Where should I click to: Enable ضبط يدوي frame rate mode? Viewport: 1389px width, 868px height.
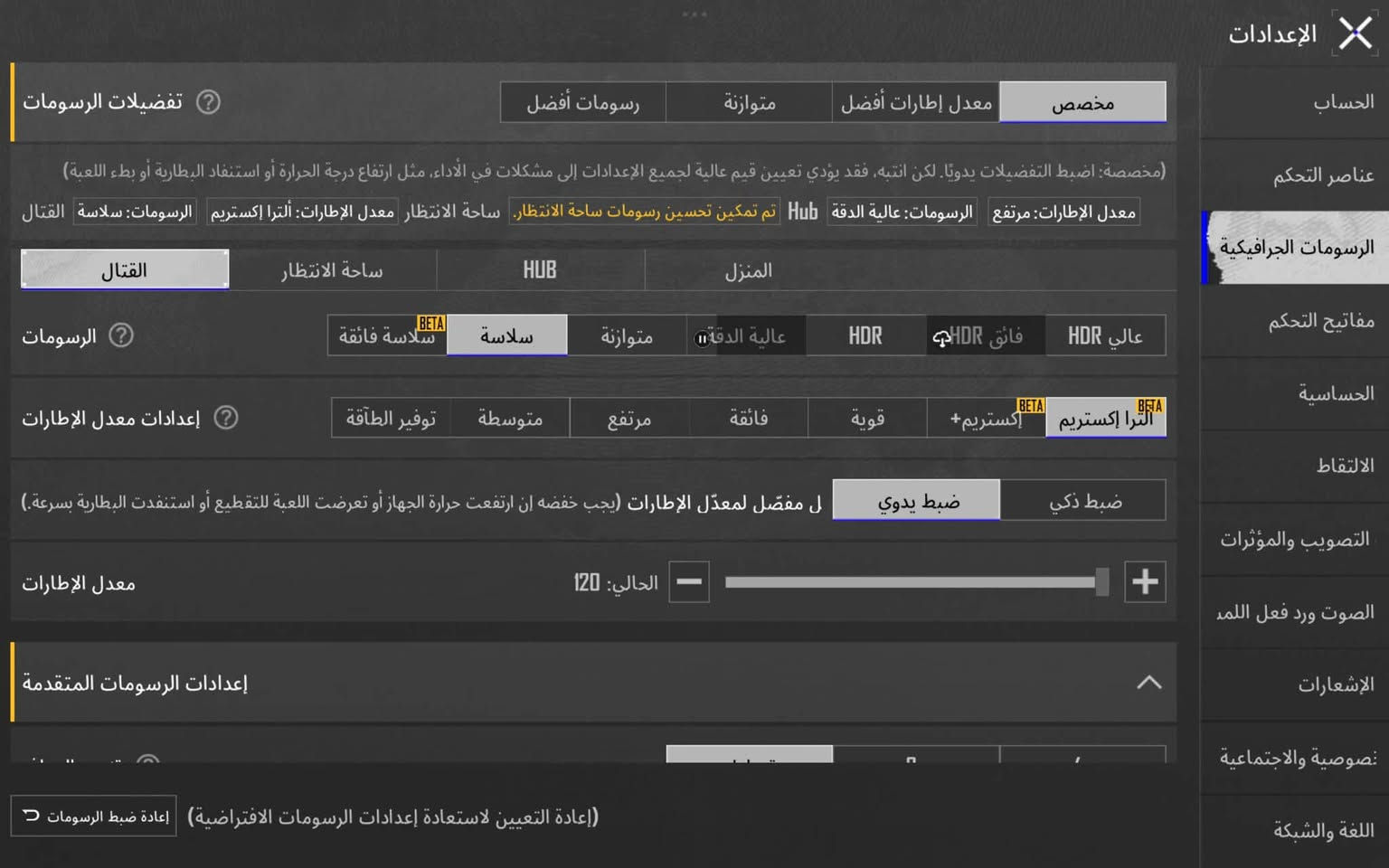coord(916,500)
